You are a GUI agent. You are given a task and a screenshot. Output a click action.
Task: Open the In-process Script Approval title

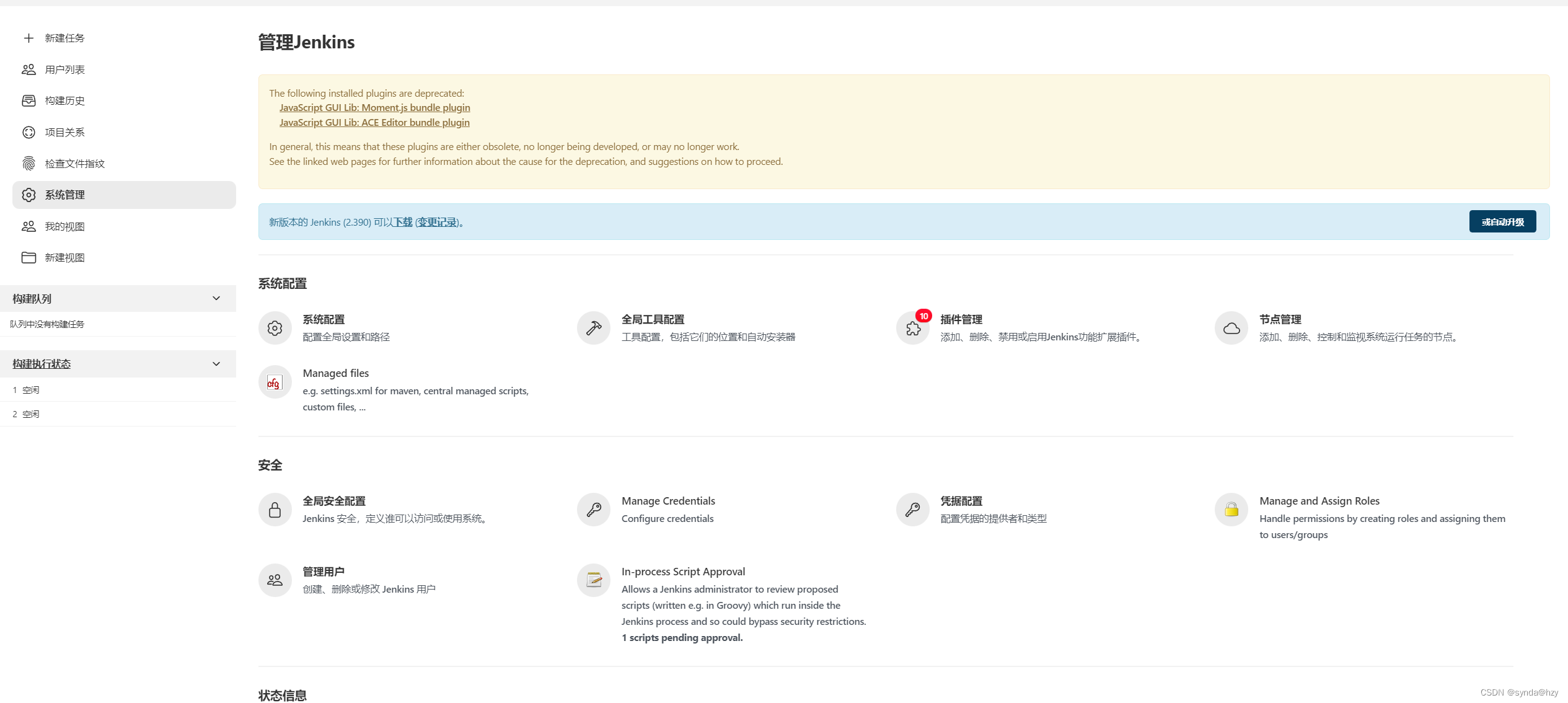pos(683,572)
